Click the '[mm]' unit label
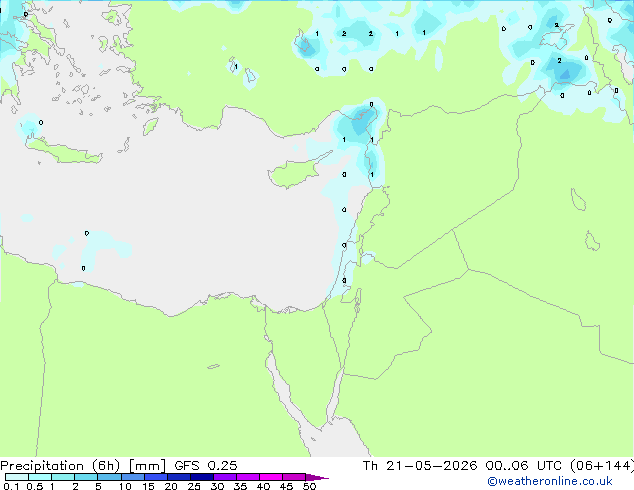Screen dimensions: 634x490 tap(147, 466)
